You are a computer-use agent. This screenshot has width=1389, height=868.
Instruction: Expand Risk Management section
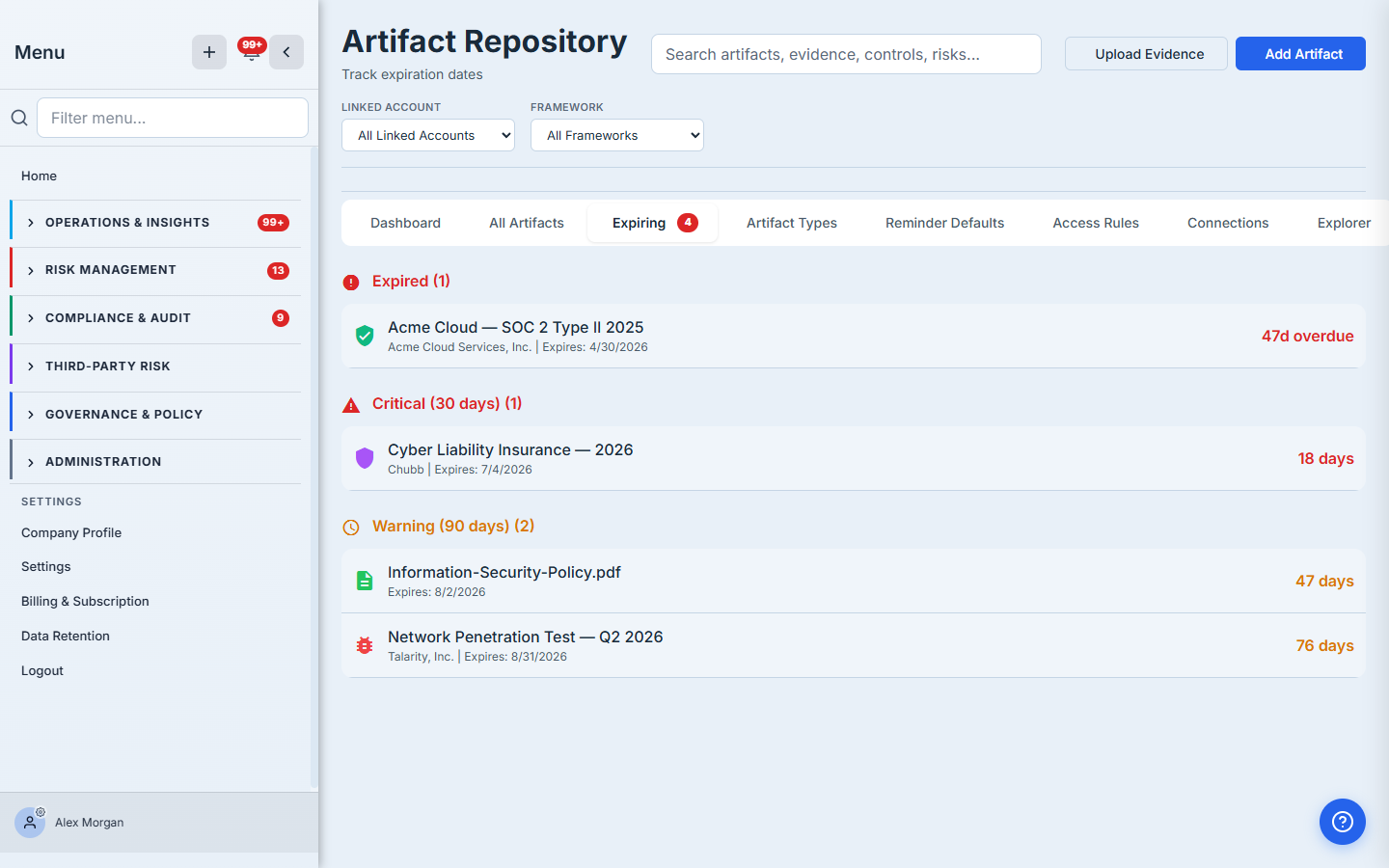(x=156, y=270)
